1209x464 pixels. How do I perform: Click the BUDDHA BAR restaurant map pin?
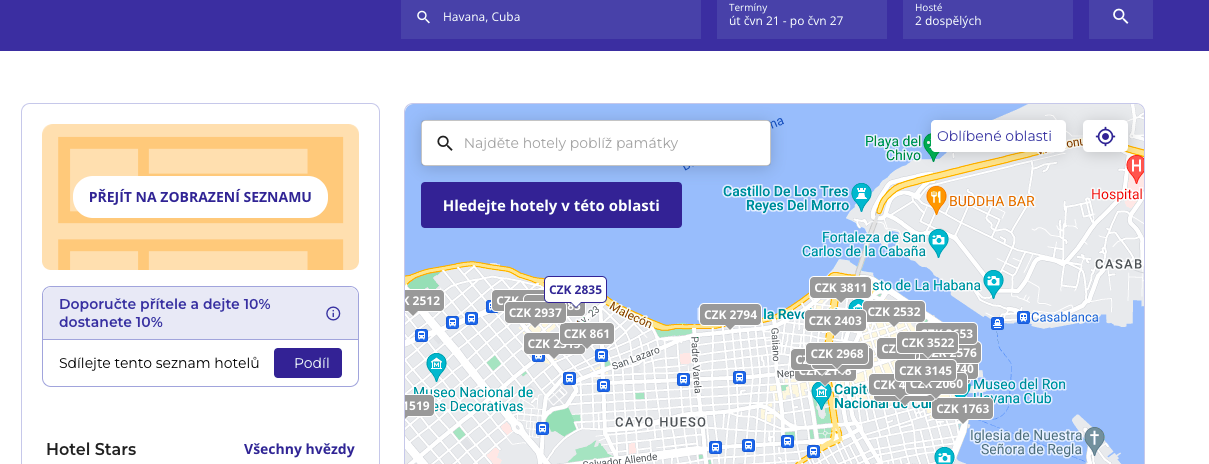point(936,198)
